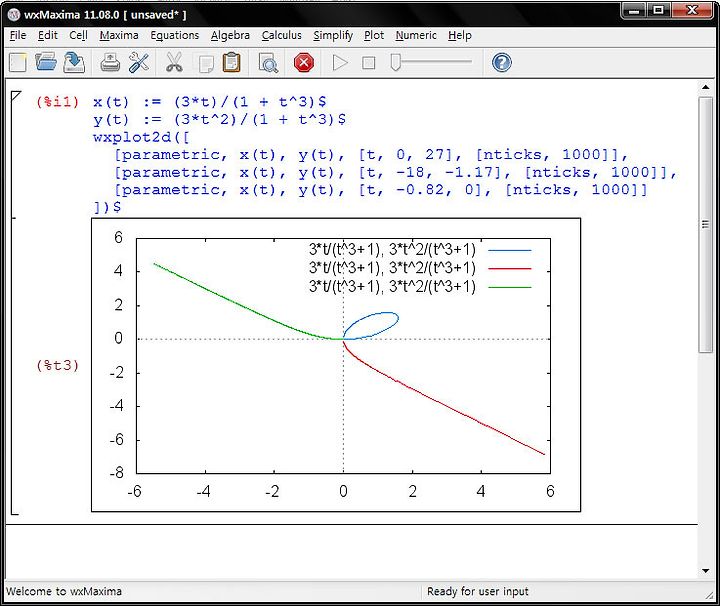Image resolution: width=720 pixels, height=606 pixels.
Task: Click the parametric line with t from -0.82
Action: click(381, 190)
